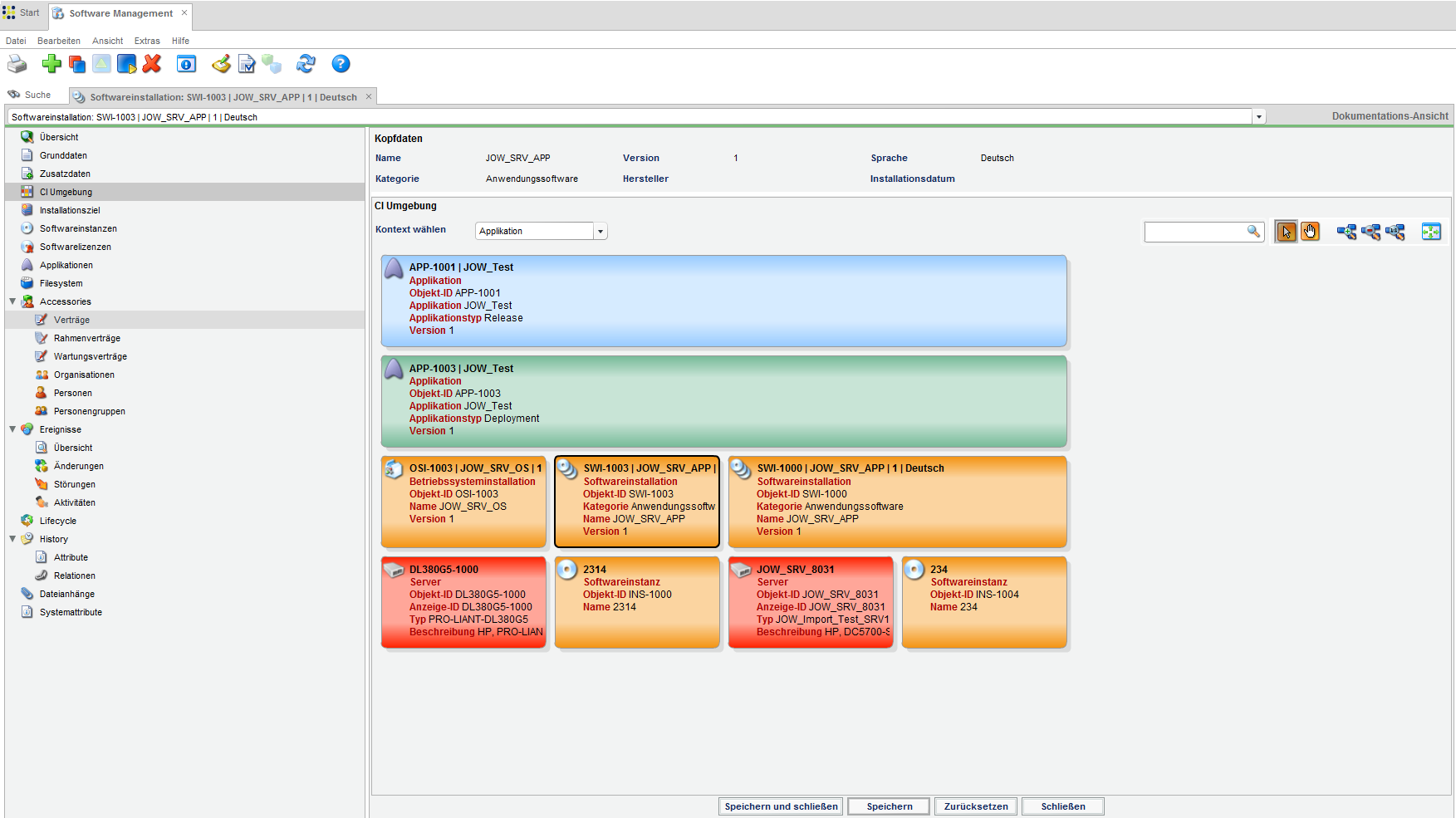The image size is (1456, 818).
Task: Open the Datei menu
Action: [x=16, y=41]
